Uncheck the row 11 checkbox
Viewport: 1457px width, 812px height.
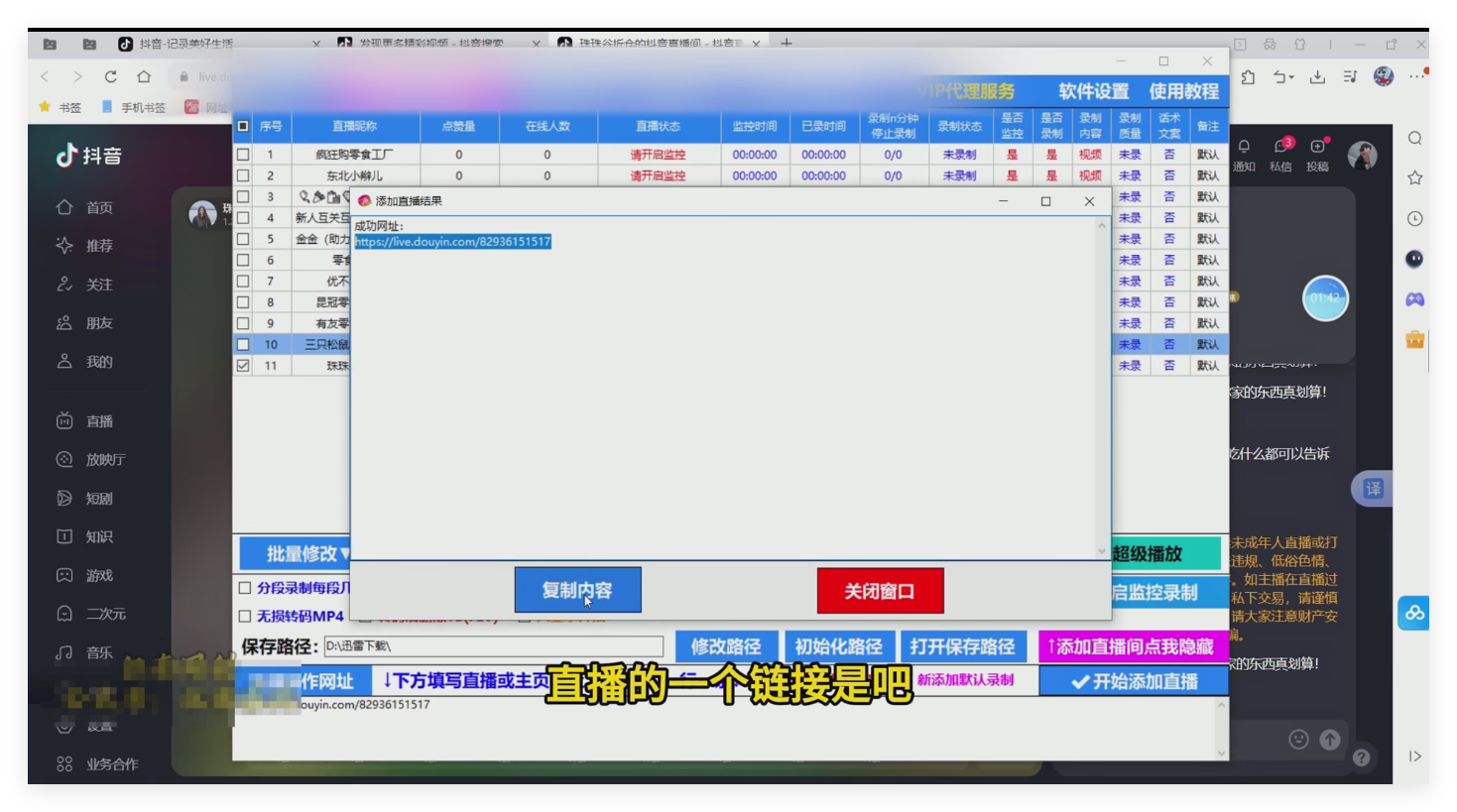point(243,366)
